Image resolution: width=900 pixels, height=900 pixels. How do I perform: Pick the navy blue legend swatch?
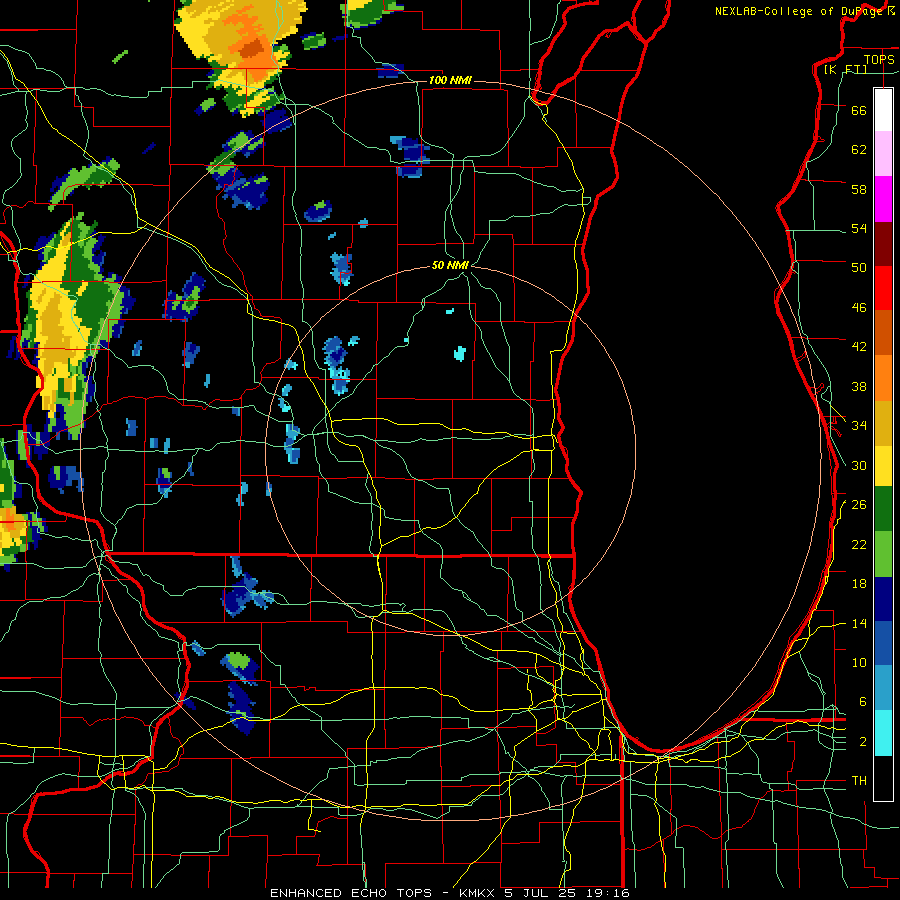[883, 599]
